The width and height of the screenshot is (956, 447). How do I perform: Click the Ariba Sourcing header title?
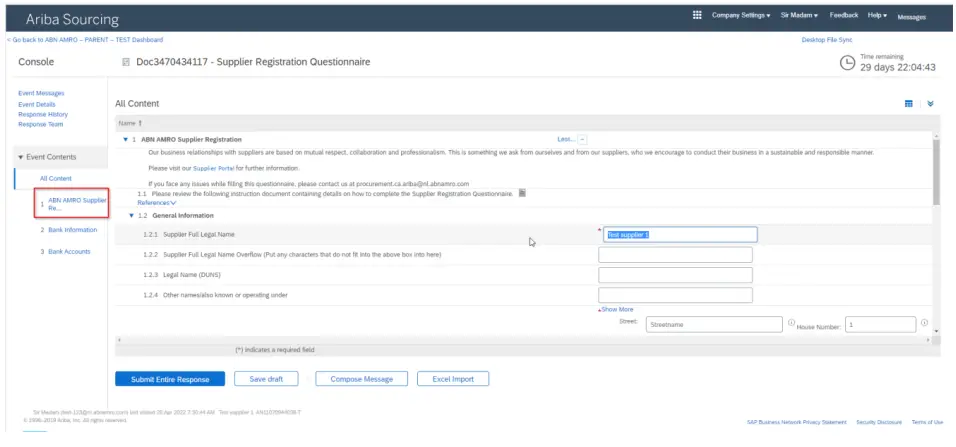[72, 20]
